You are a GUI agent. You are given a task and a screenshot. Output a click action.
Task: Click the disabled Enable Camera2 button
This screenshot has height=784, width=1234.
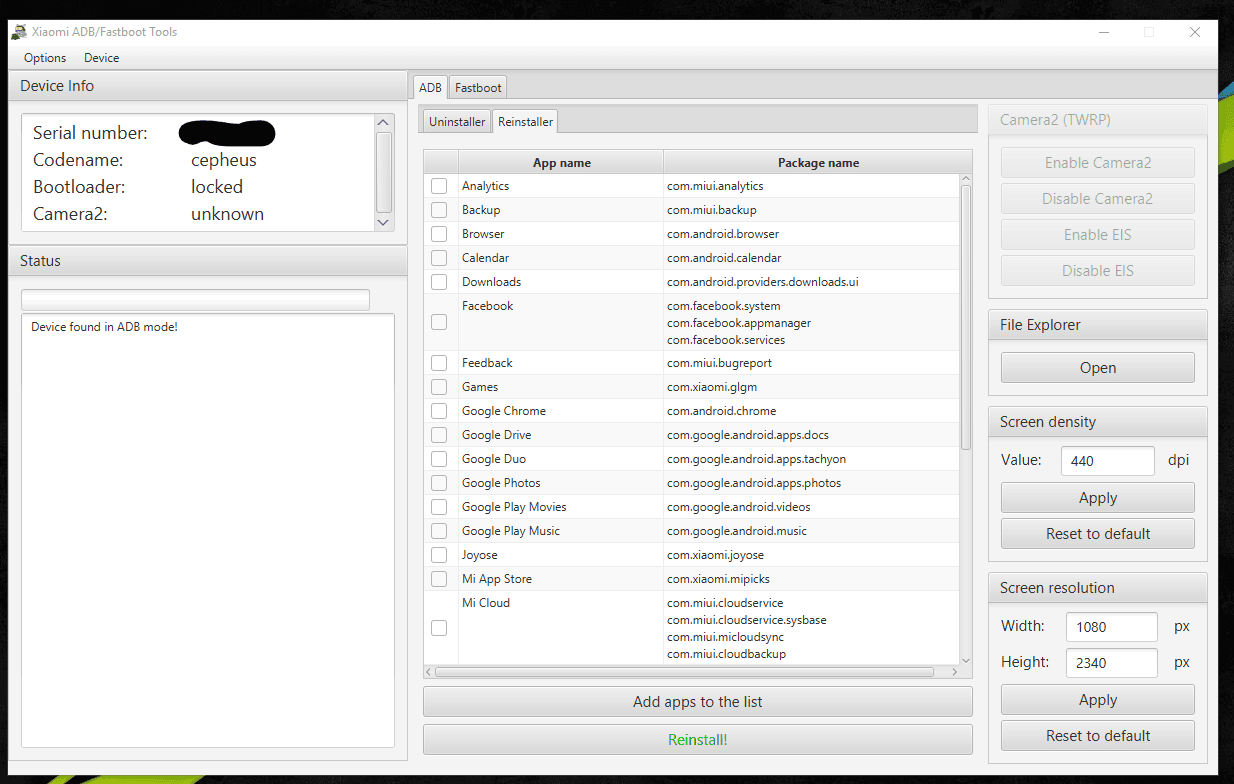tap(1098, 163)
